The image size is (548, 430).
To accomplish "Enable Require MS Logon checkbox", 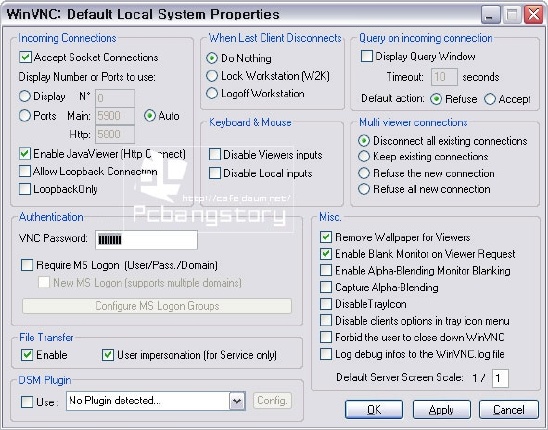I will tap(27, 265).
